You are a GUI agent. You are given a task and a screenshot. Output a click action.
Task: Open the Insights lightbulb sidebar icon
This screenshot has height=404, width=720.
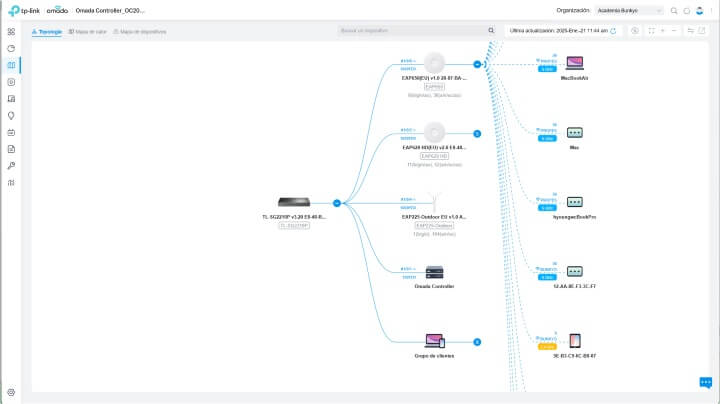click(11, 116)
